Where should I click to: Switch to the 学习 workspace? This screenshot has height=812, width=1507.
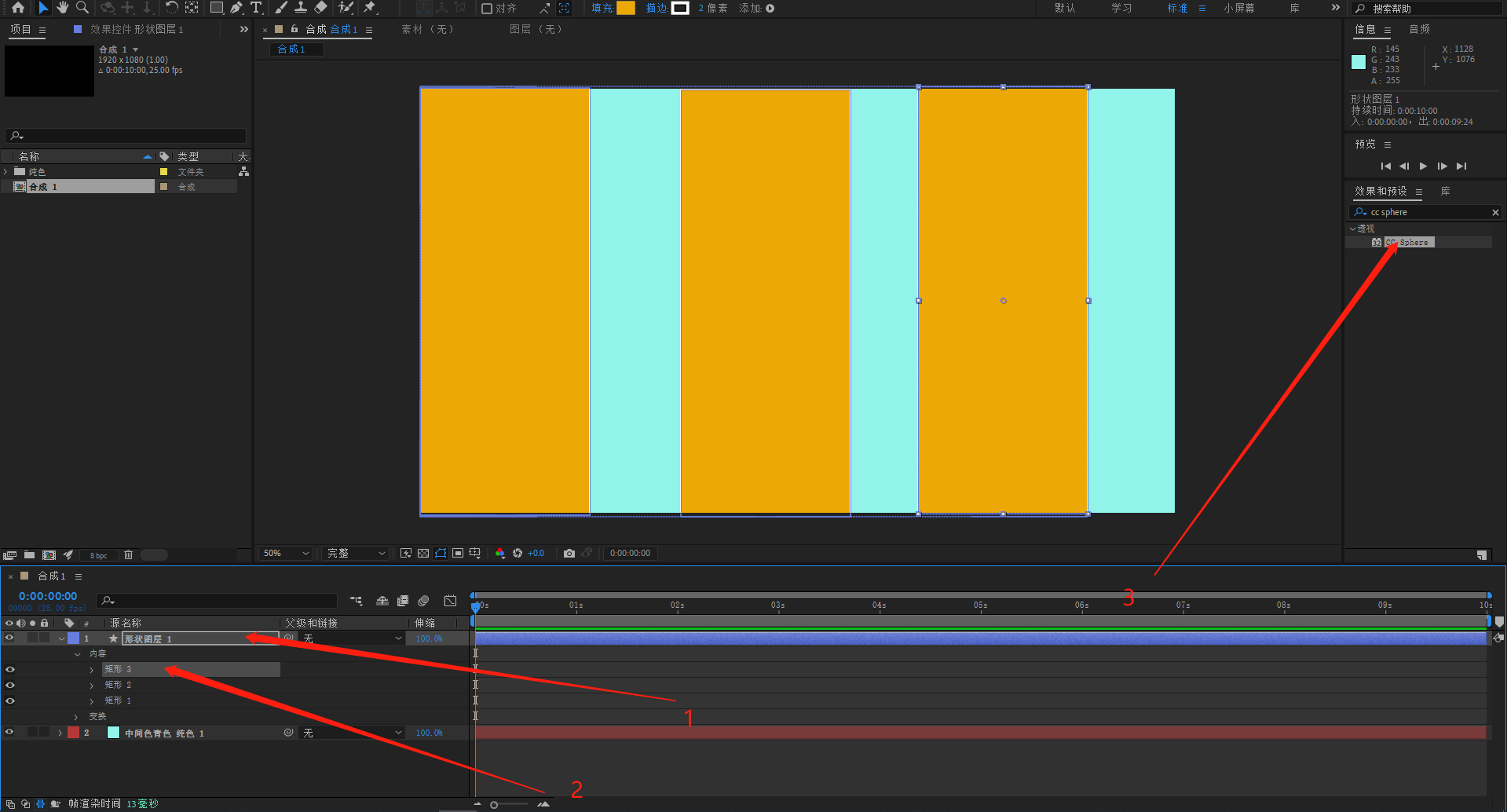(x=1121, y=8)
